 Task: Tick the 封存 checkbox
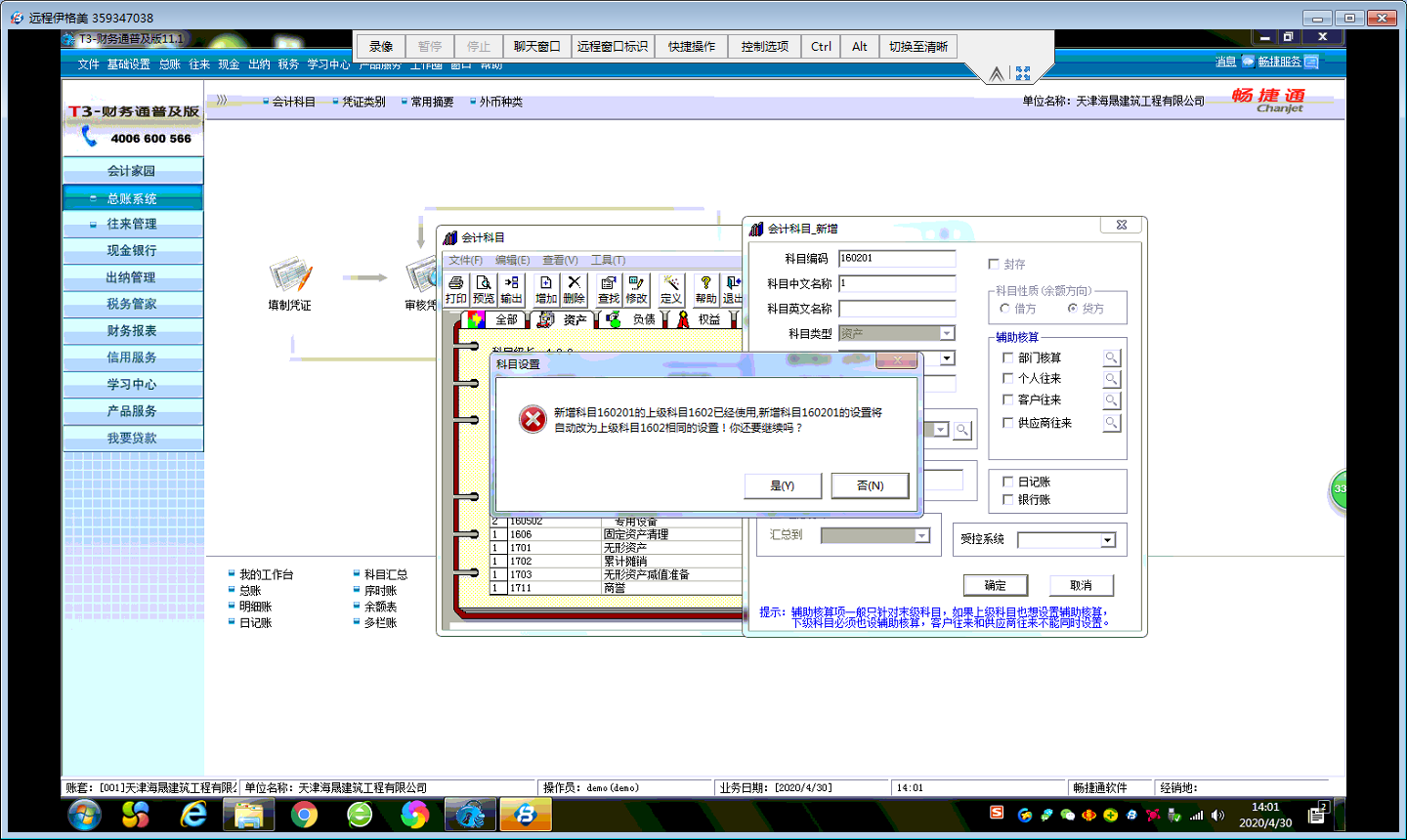coord(994,264)
